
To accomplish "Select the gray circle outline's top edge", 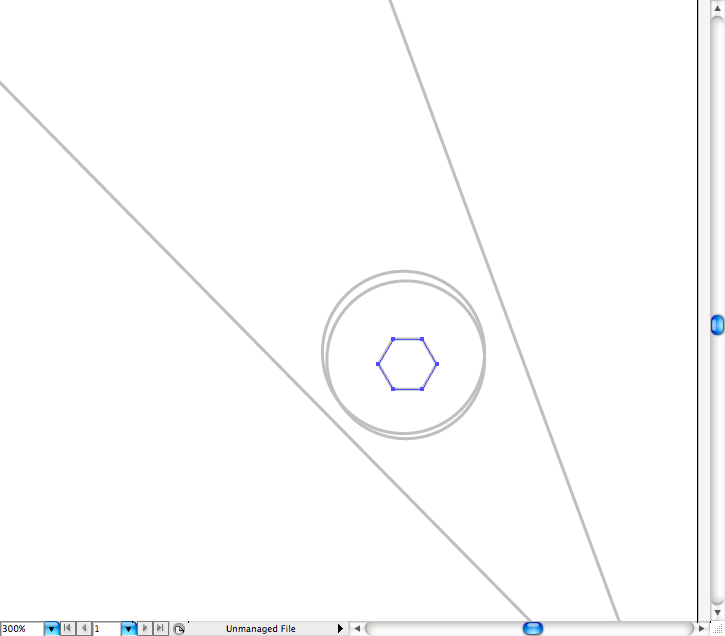I will pos(404,271).
